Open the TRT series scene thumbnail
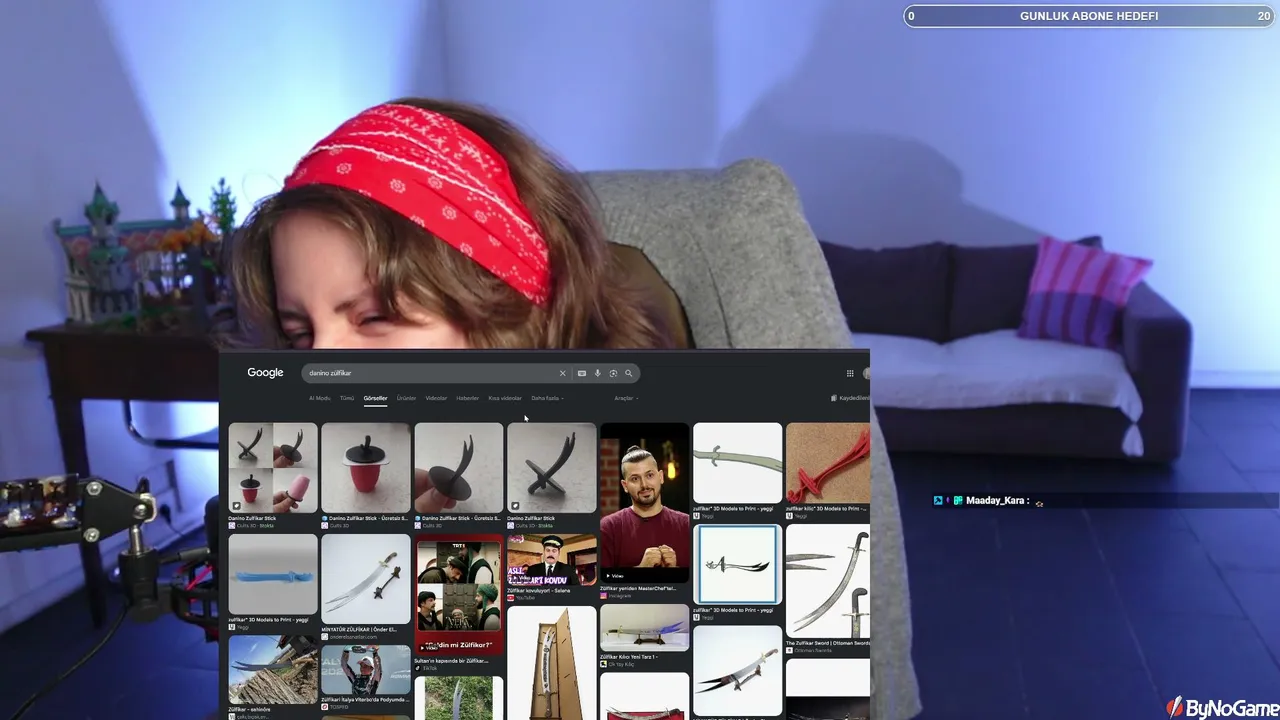Image resolution: width=1280 pixels, height=720 pixels. click(459, 595)
